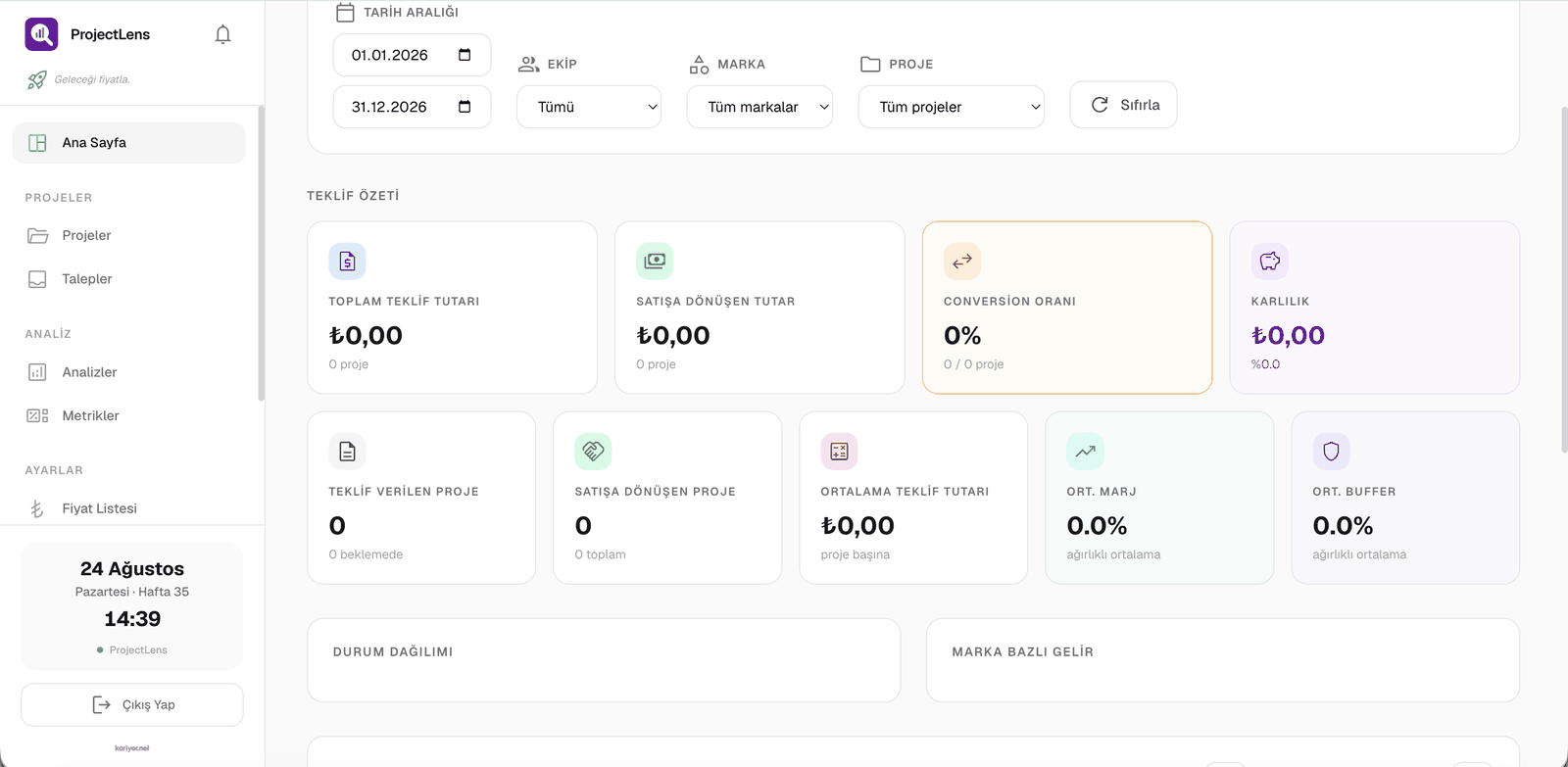Click the Conversion Oranı arrows icon
This screenshot has height=767, width=1568.
[962, 262]
